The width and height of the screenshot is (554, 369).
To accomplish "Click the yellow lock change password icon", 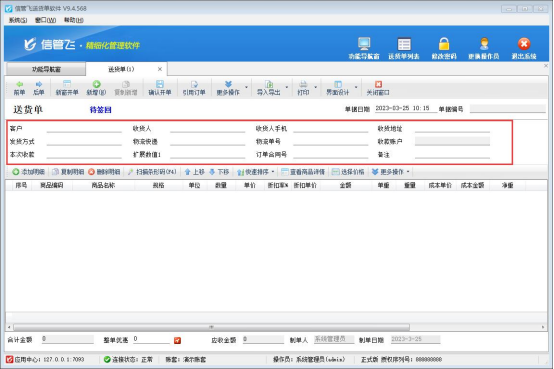I will [444, 44].
